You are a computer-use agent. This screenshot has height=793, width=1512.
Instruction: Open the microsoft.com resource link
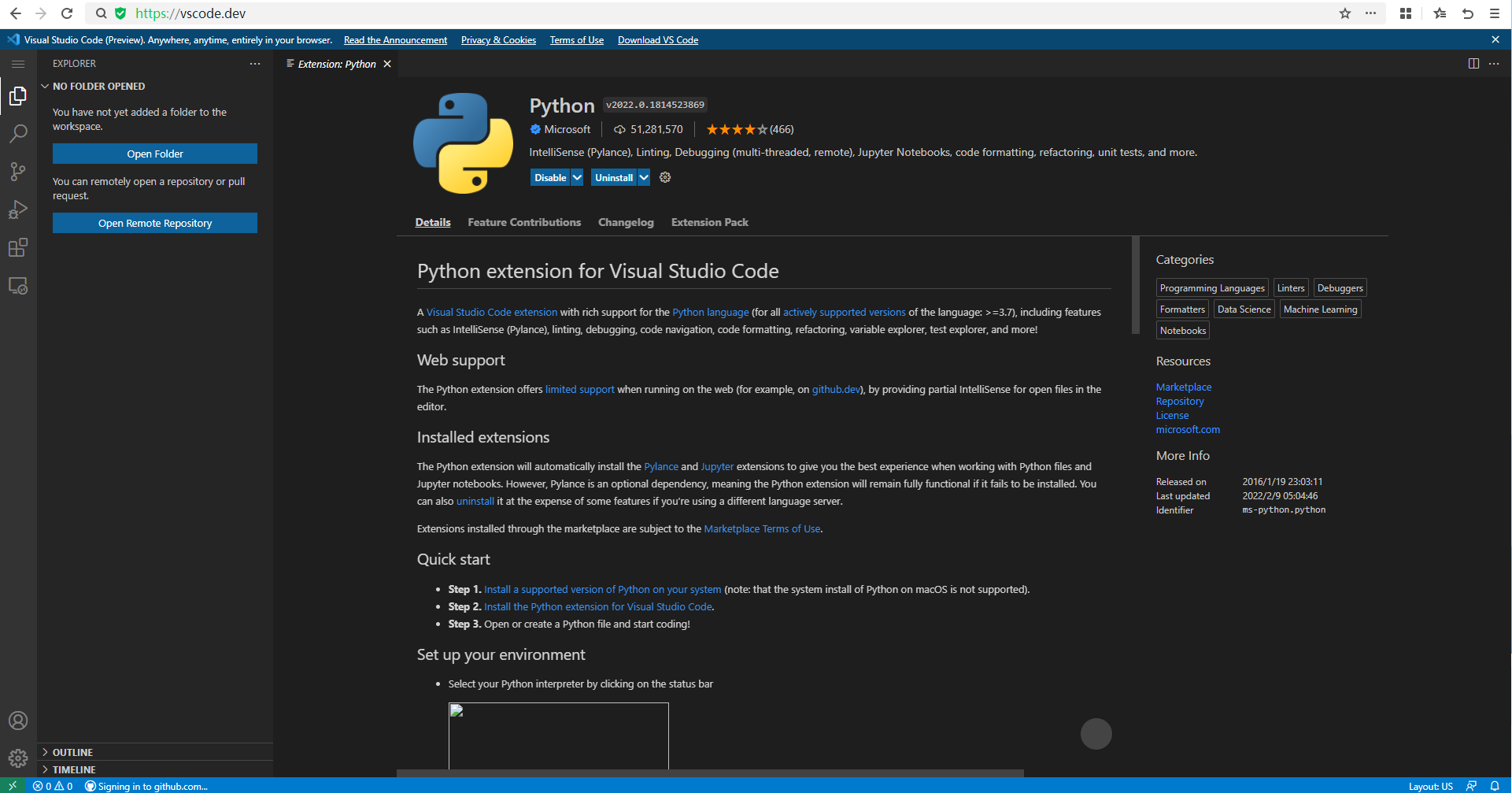click(1188, 429)
